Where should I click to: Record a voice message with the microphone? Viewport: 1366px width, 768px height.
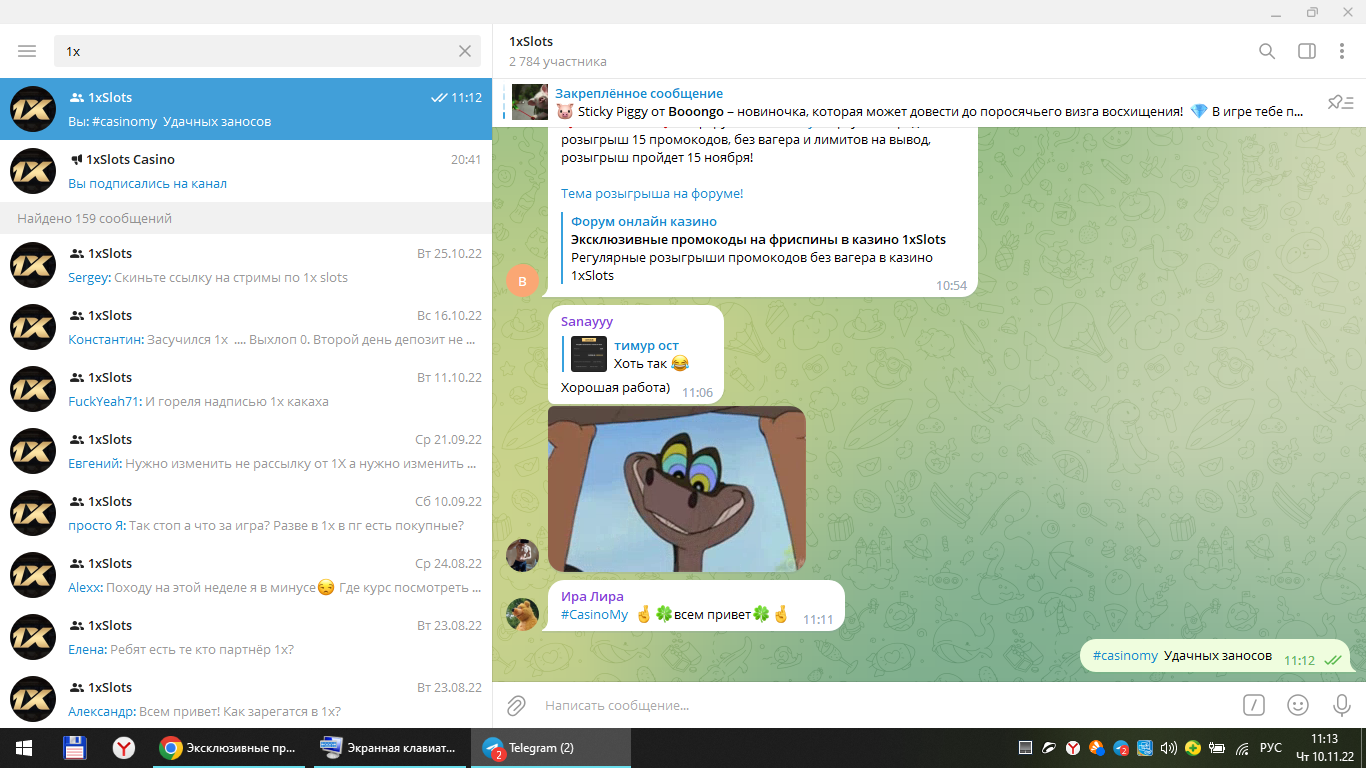(x=1342, y=705)
